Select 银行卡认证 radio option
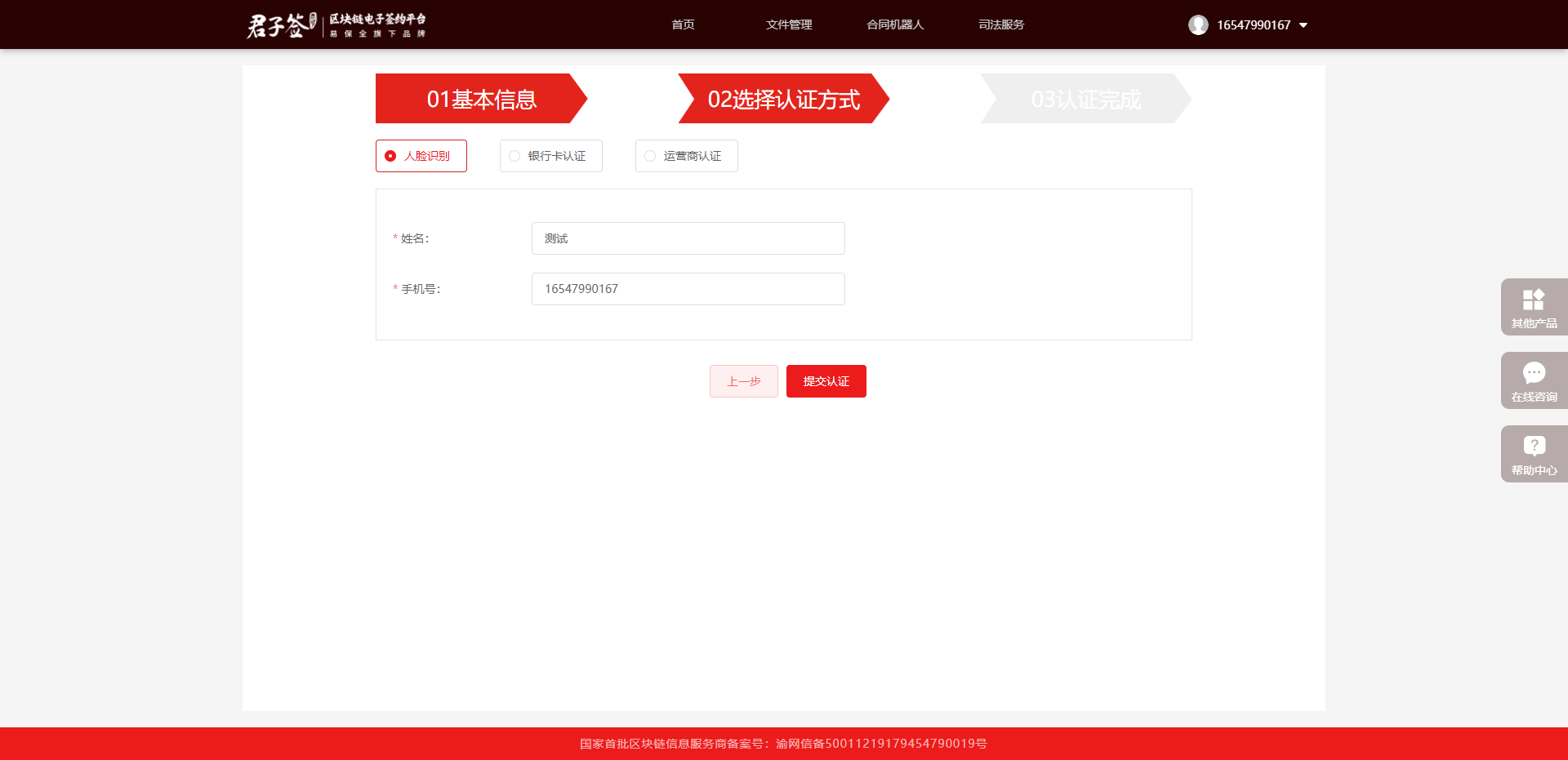This screenshot has height=760, width=1568. click(514, 156)
